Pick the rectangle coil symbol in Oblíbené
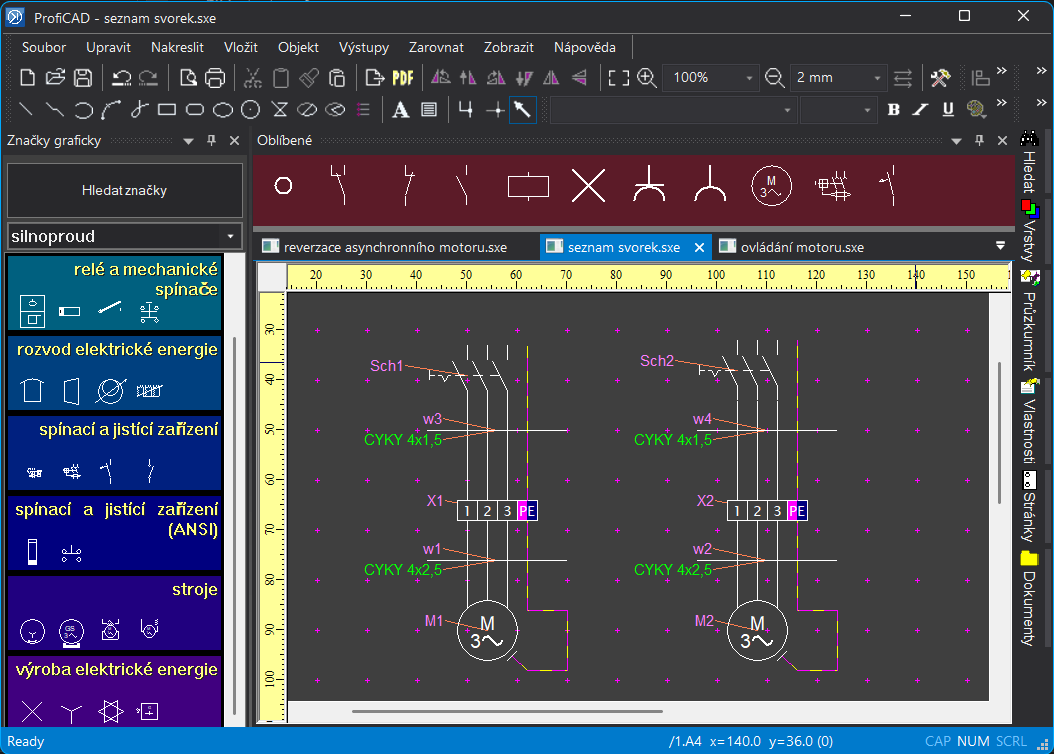This screenshot has width=1054, height=754. pyautogui.click(x=528, y=186)
